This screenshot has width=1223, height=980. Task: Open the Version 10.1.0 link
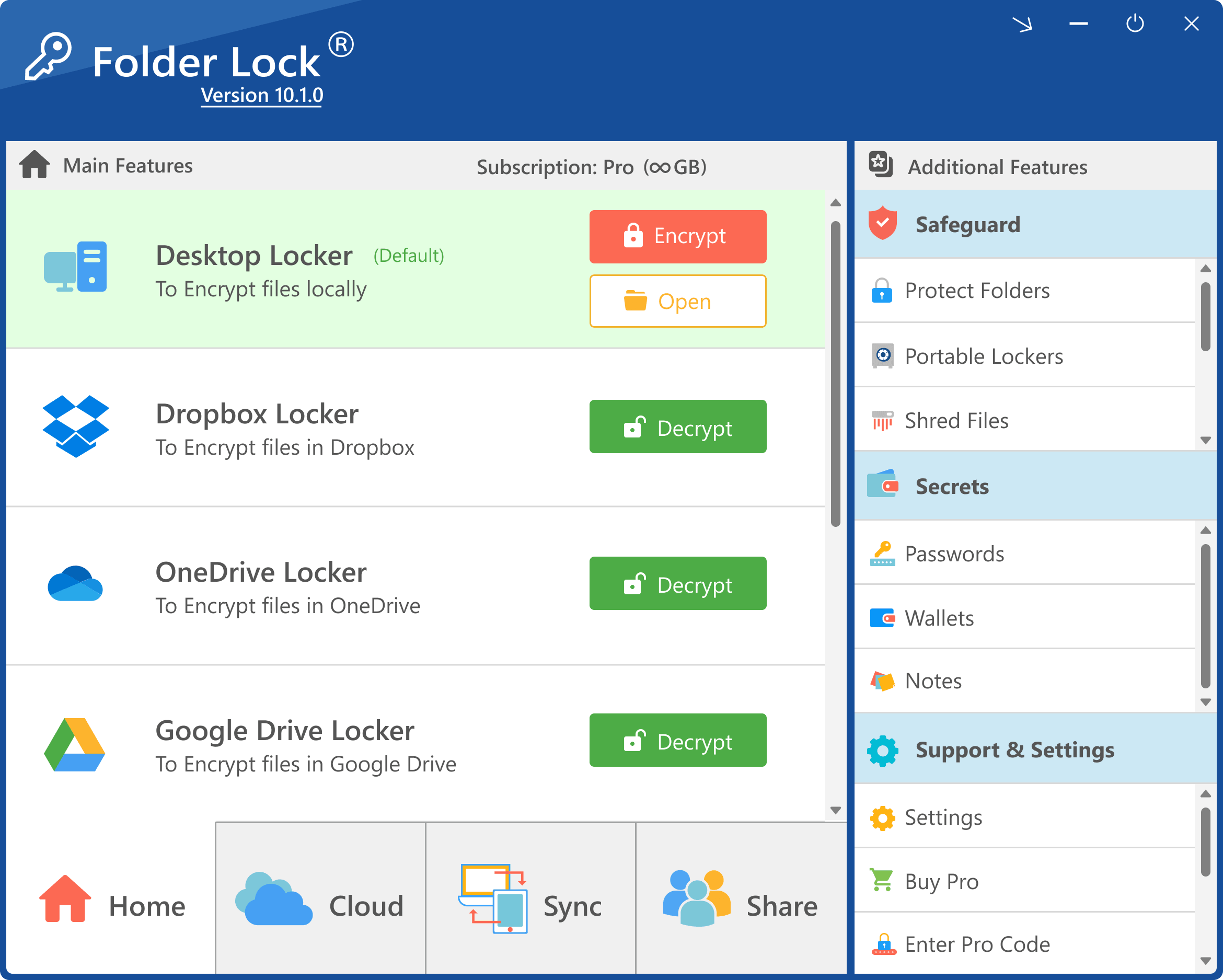[261, 95]
